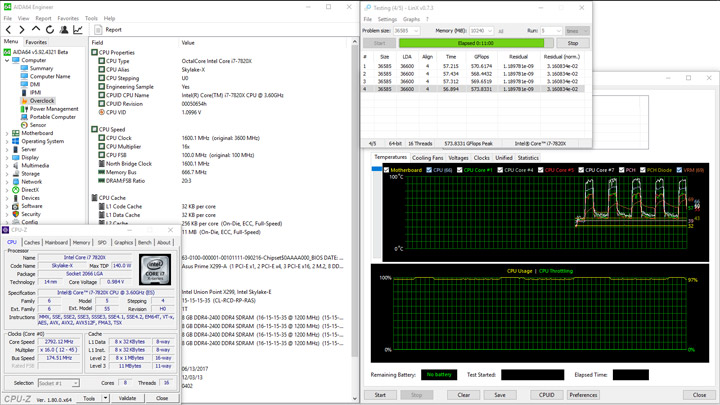Select Power Management in the tree

[x=53, y=109]
